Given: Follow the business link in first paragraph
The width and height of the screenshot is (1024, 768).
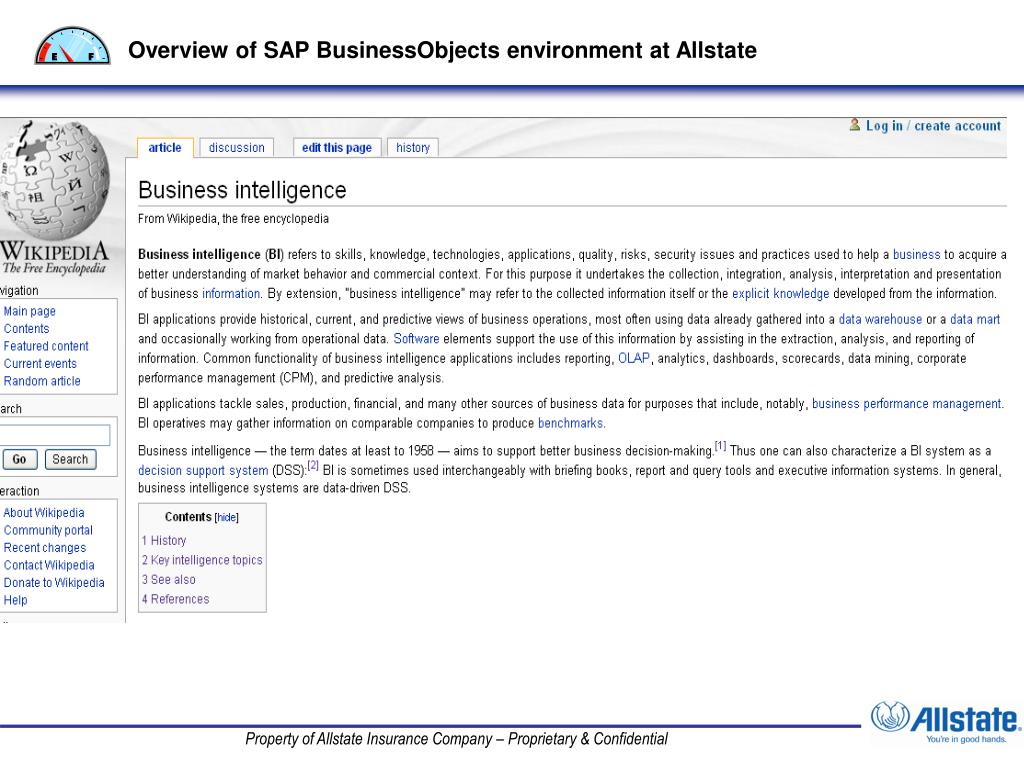Looking at the screenshot, I should click(916, 255).
